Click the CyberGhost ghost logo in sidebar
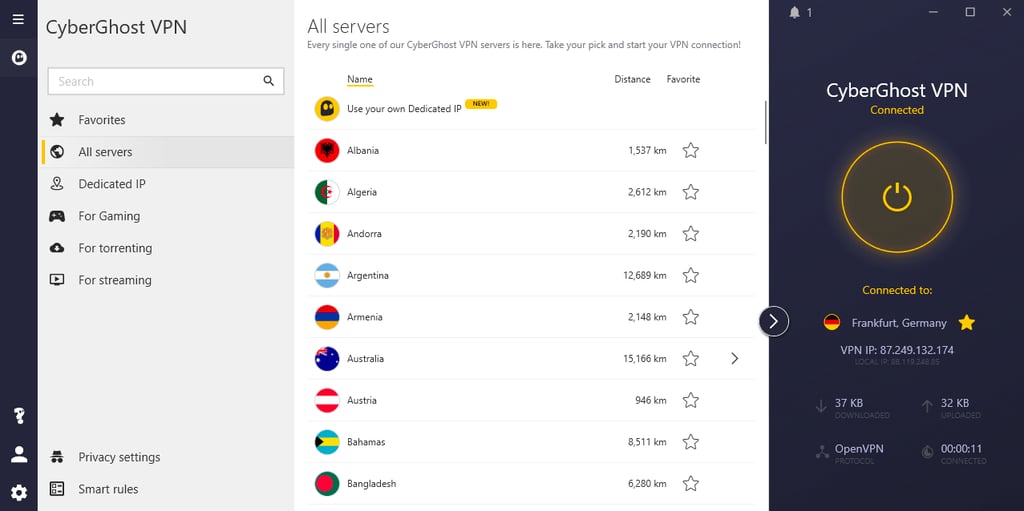Viewport: 1024px width, 511px height. click(19, 58)
